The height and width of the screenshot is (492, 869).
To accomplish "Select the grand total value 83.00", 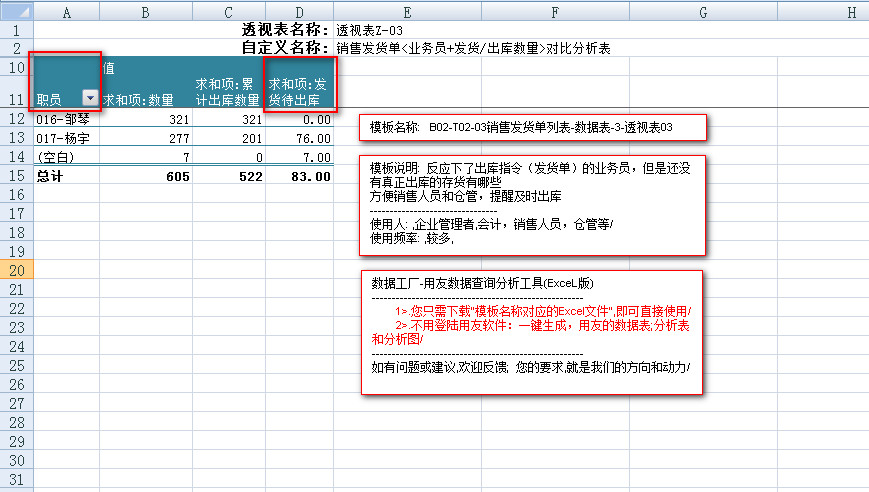I will pyautogui.click(x=298, y=176).
